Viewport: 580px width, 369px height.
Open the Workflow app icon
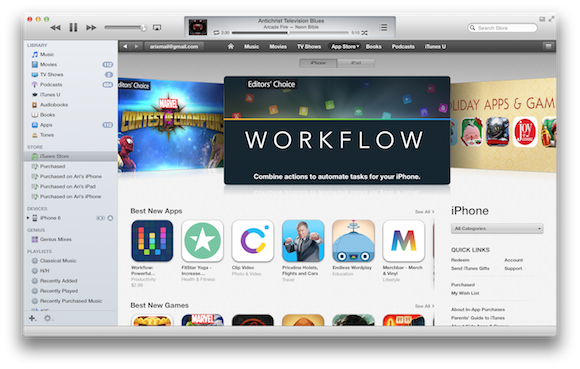(x=152, y=241)
